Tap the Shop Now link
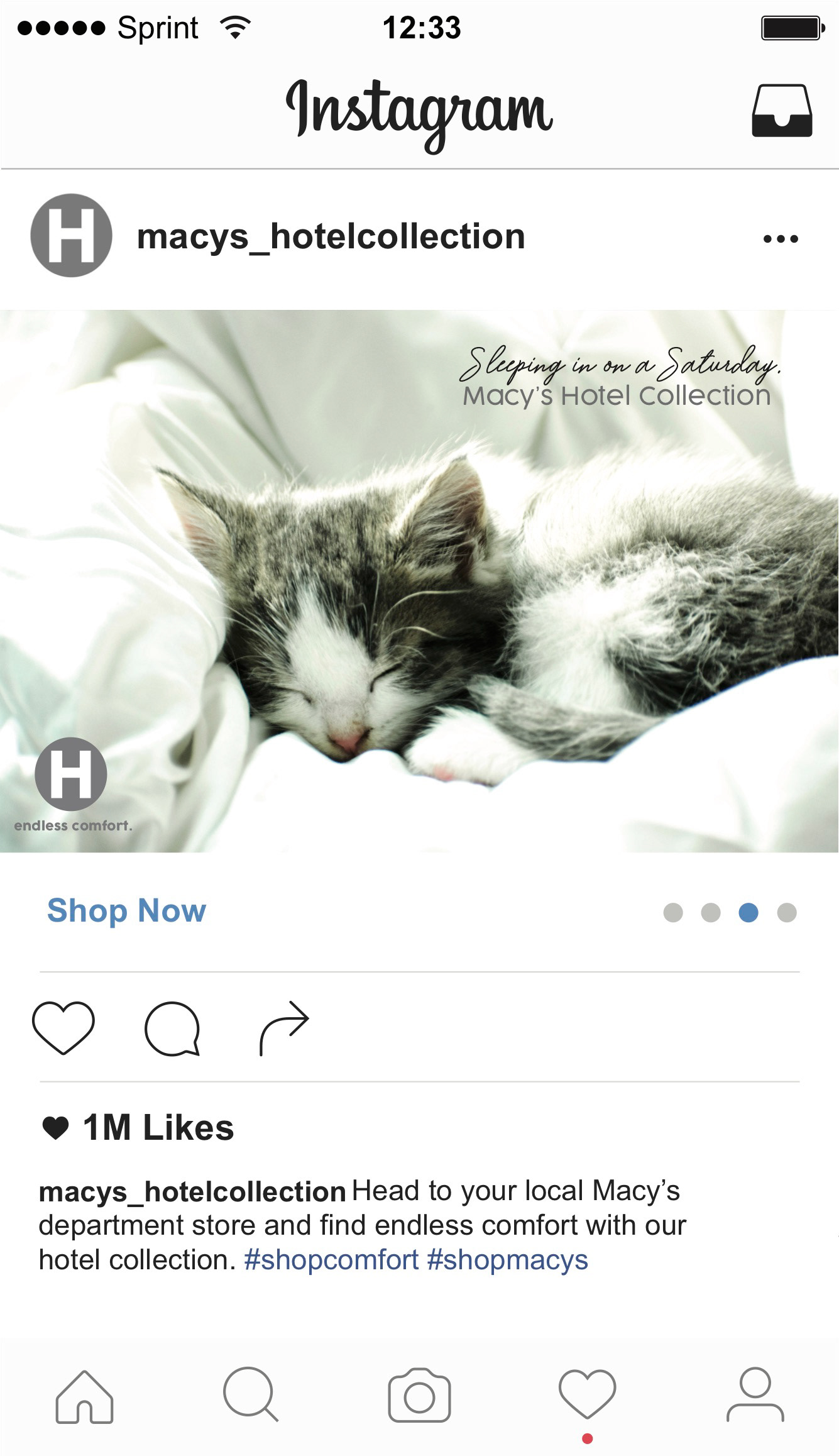The height and width of the screenshot is (1456, 839). [x=126, y=910]
